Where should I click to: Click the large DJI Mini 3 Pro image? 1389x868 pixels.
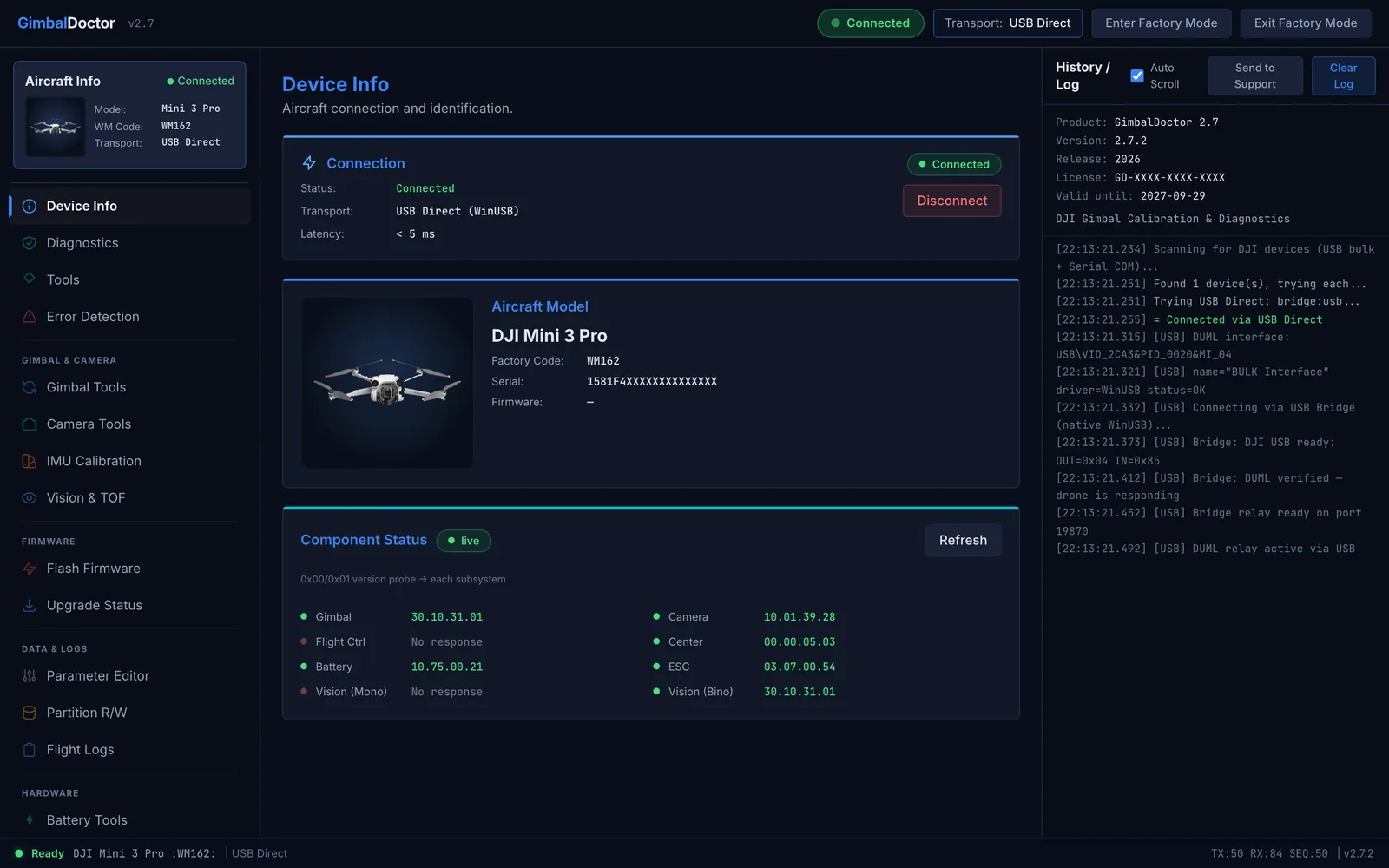click(387, 383)
